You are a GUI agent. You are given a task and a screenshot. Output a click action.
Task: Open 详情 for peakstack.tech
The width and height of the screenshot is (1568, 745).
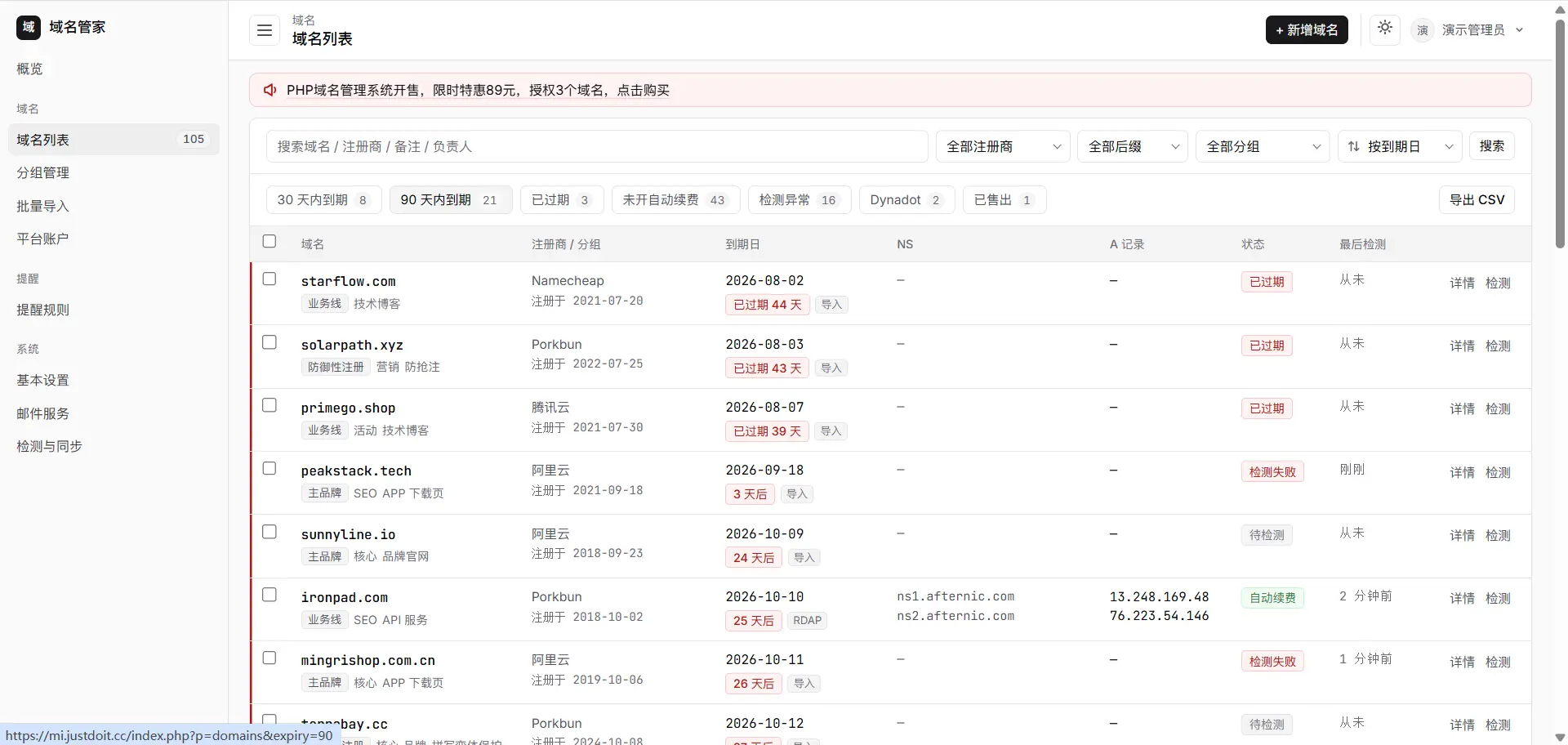tap(1462, 472)
